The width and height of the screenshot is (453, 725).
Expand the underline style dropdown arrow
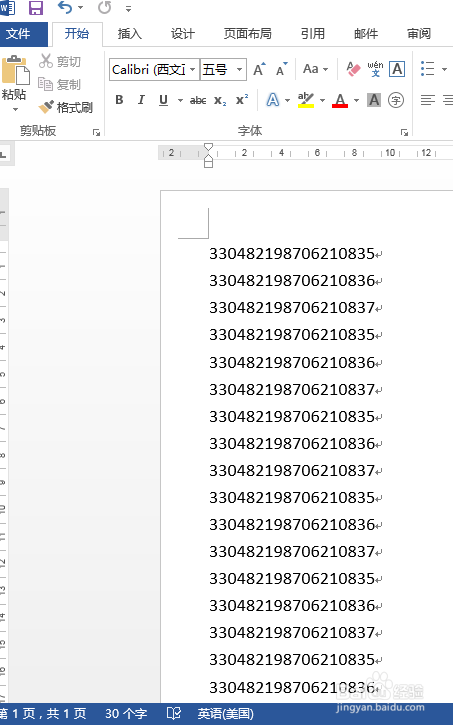pyautogui.click(x=180, y=100)
